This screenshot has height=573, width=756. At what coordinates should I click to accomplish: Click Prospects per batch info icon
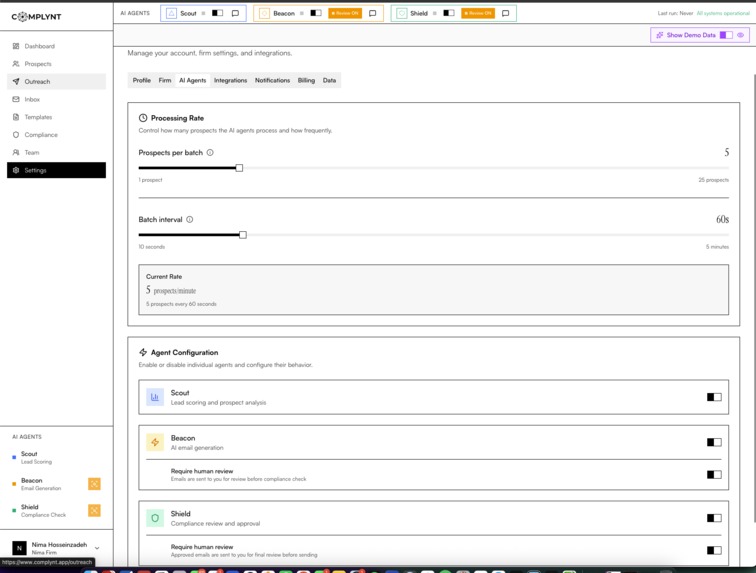tap(210, 152)
